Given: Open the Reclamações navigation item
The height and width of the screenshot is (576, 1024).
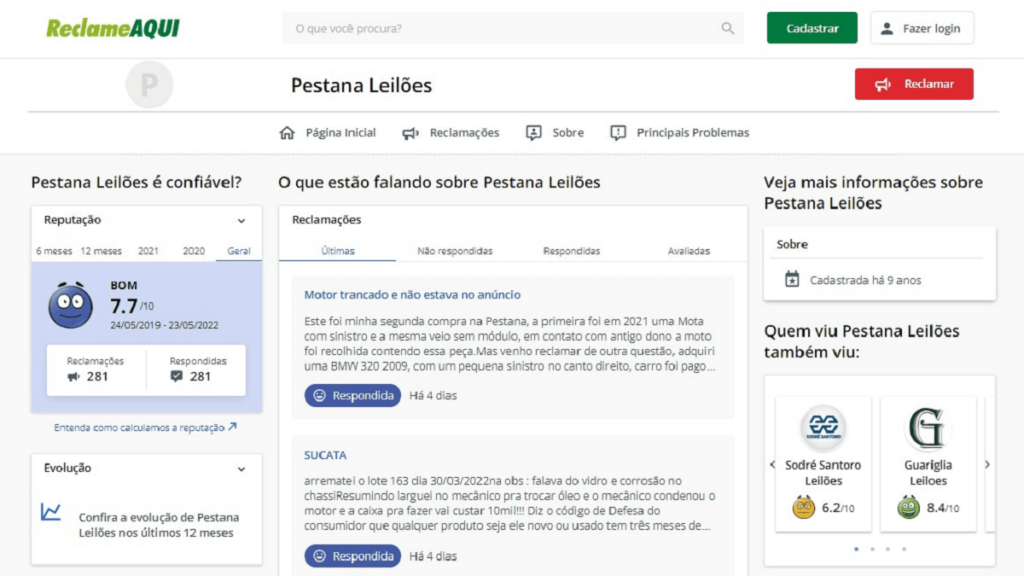Looking at the screenshot, I should 451,133.
